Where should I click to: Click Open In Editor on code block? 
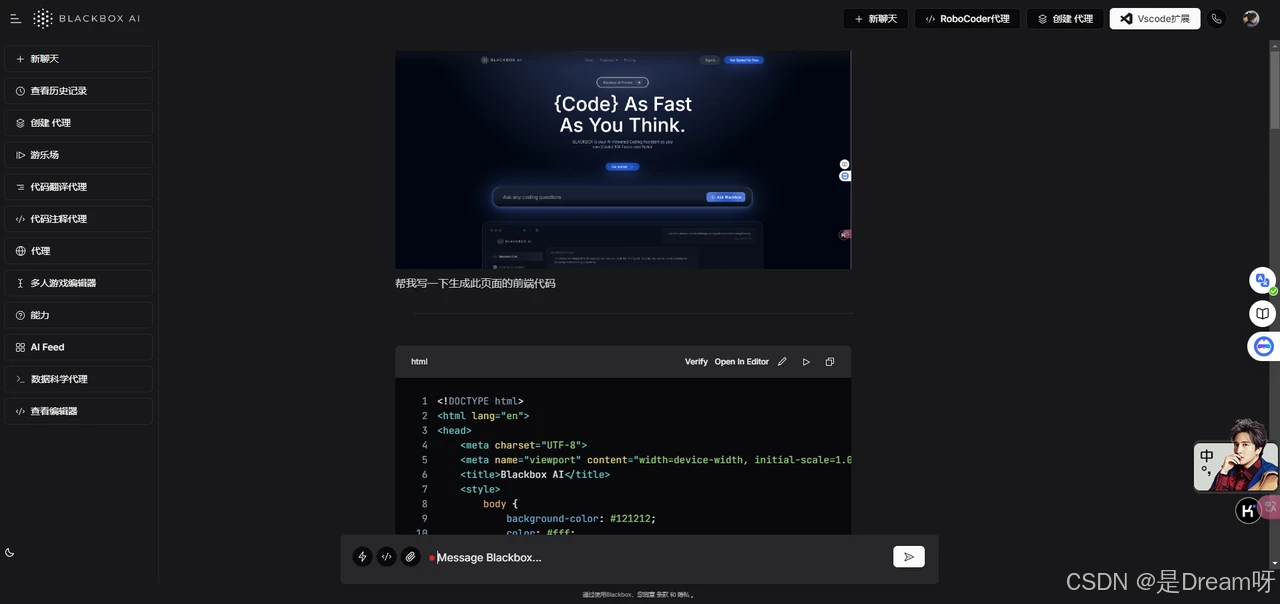click(x=742, y=362)
